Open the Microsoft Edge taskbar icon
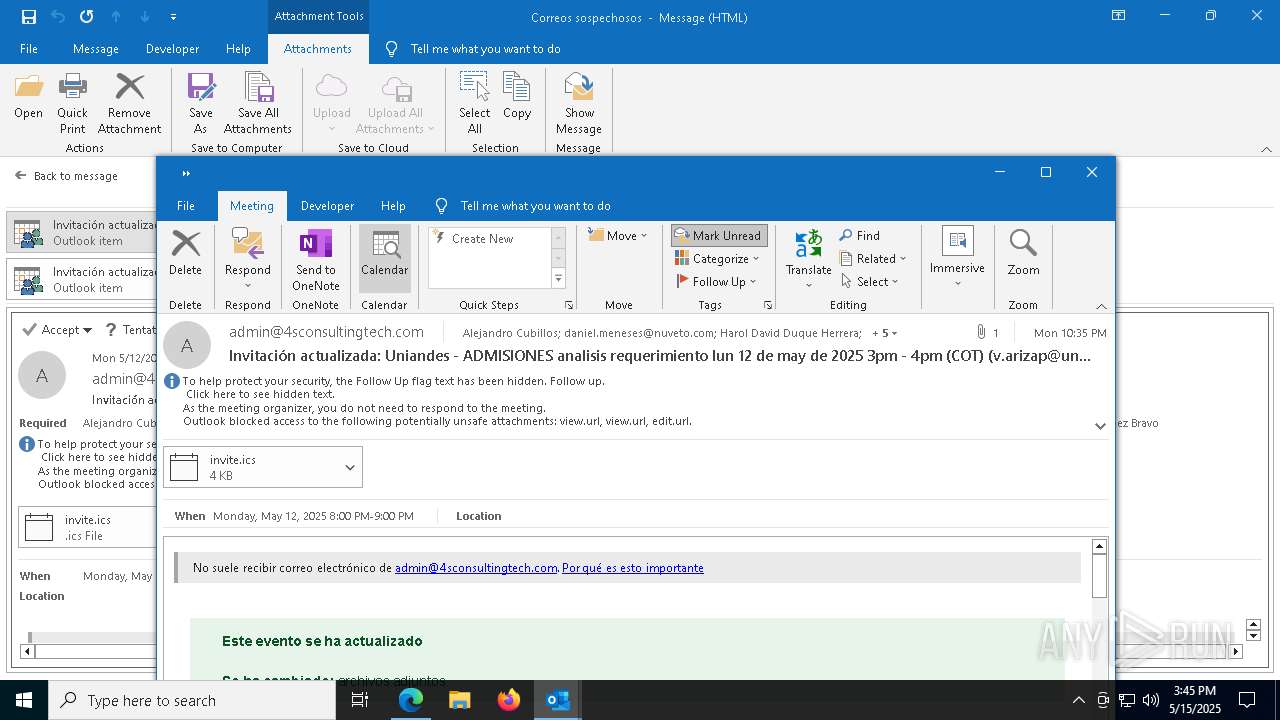 411,700
